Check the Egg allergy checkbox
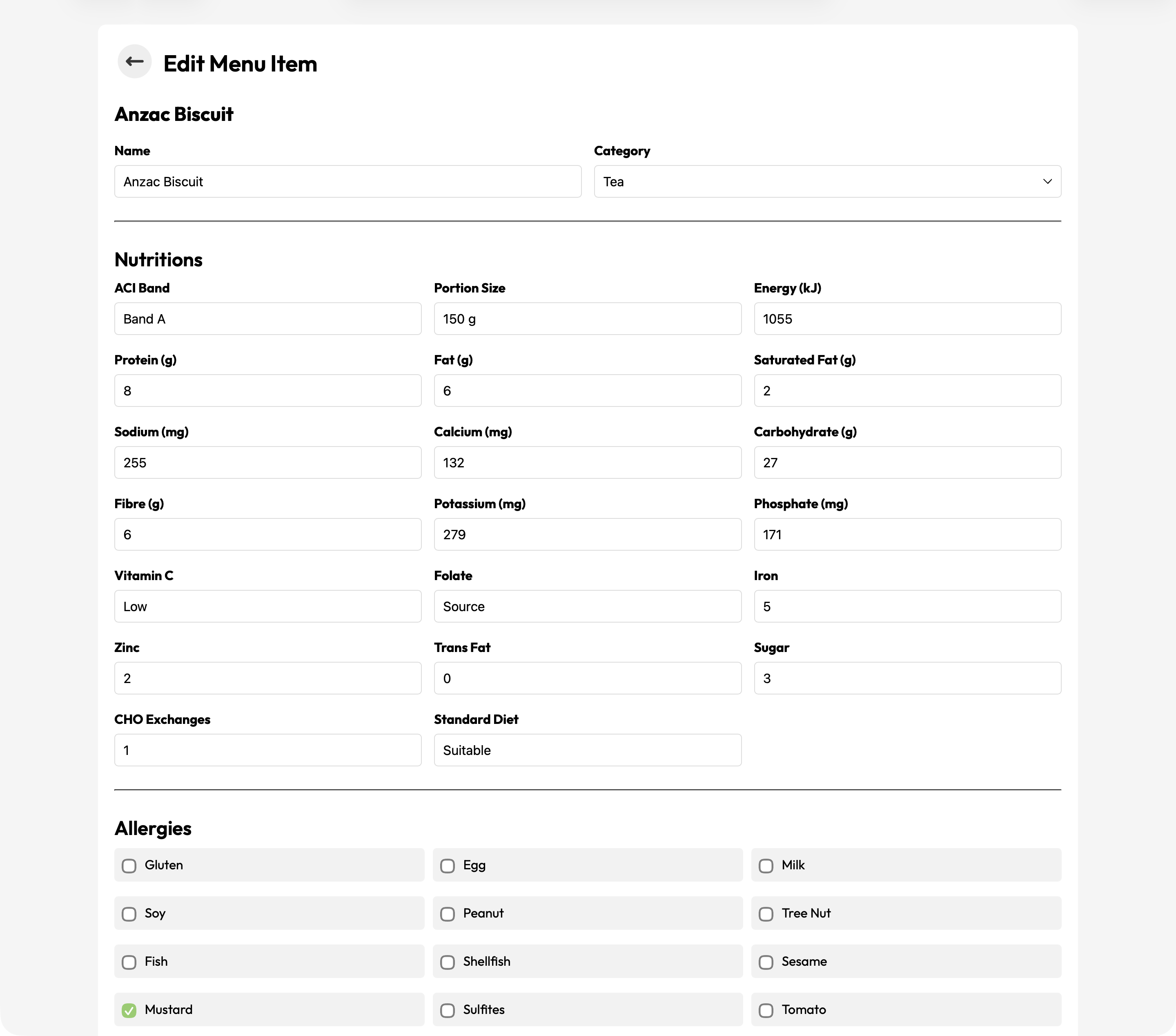The height and width of the screenshot is (1036, 1176). pos(447,866)
